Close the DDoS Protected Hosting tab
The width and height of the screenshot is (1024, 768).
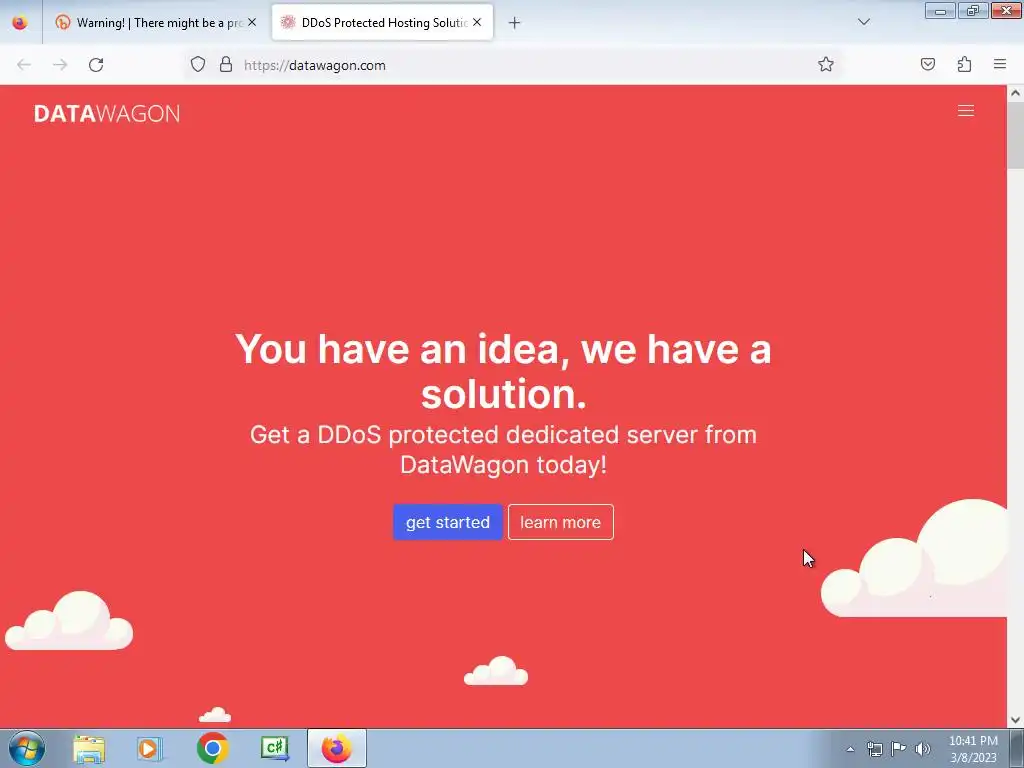click(x=477, y=23)
